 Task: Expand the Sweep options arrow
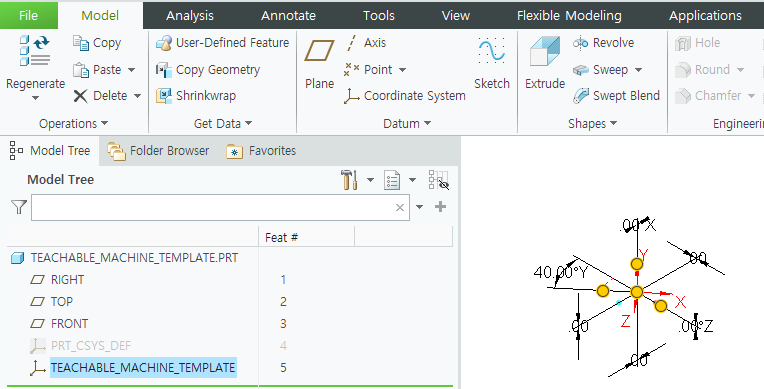click(638, 70)
